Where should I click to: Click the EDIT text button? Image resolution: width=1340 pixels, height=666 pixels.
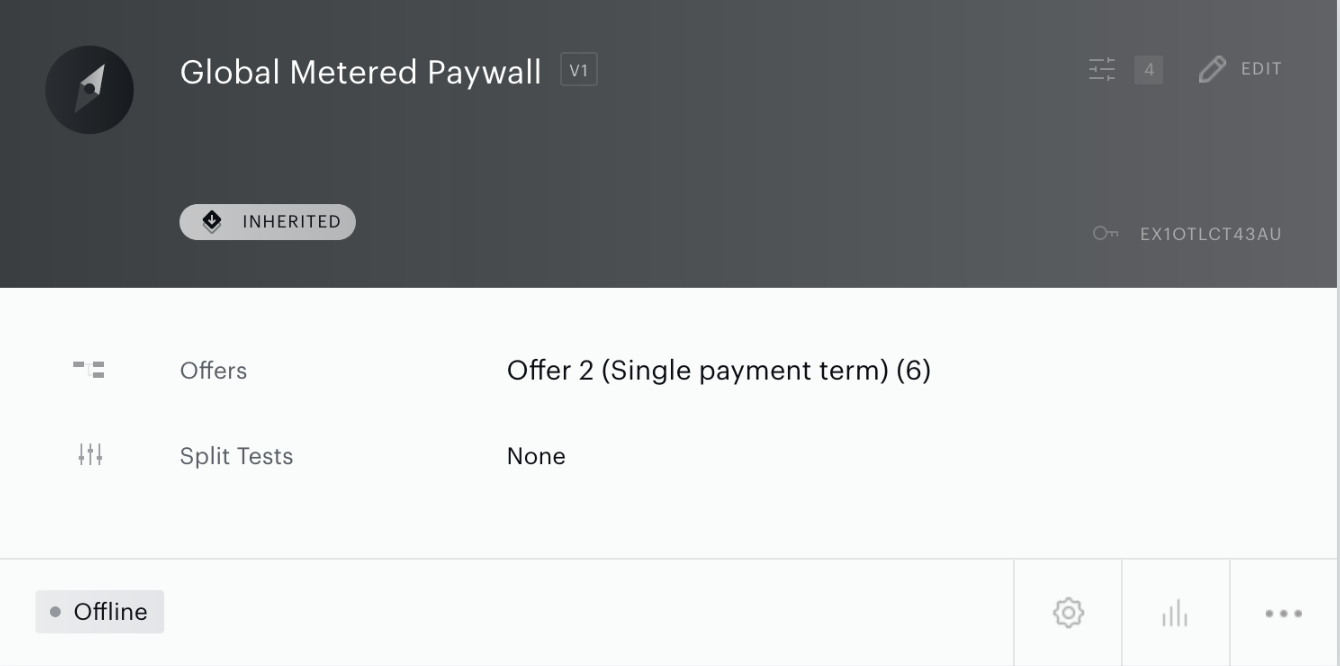click(1261, 69)
